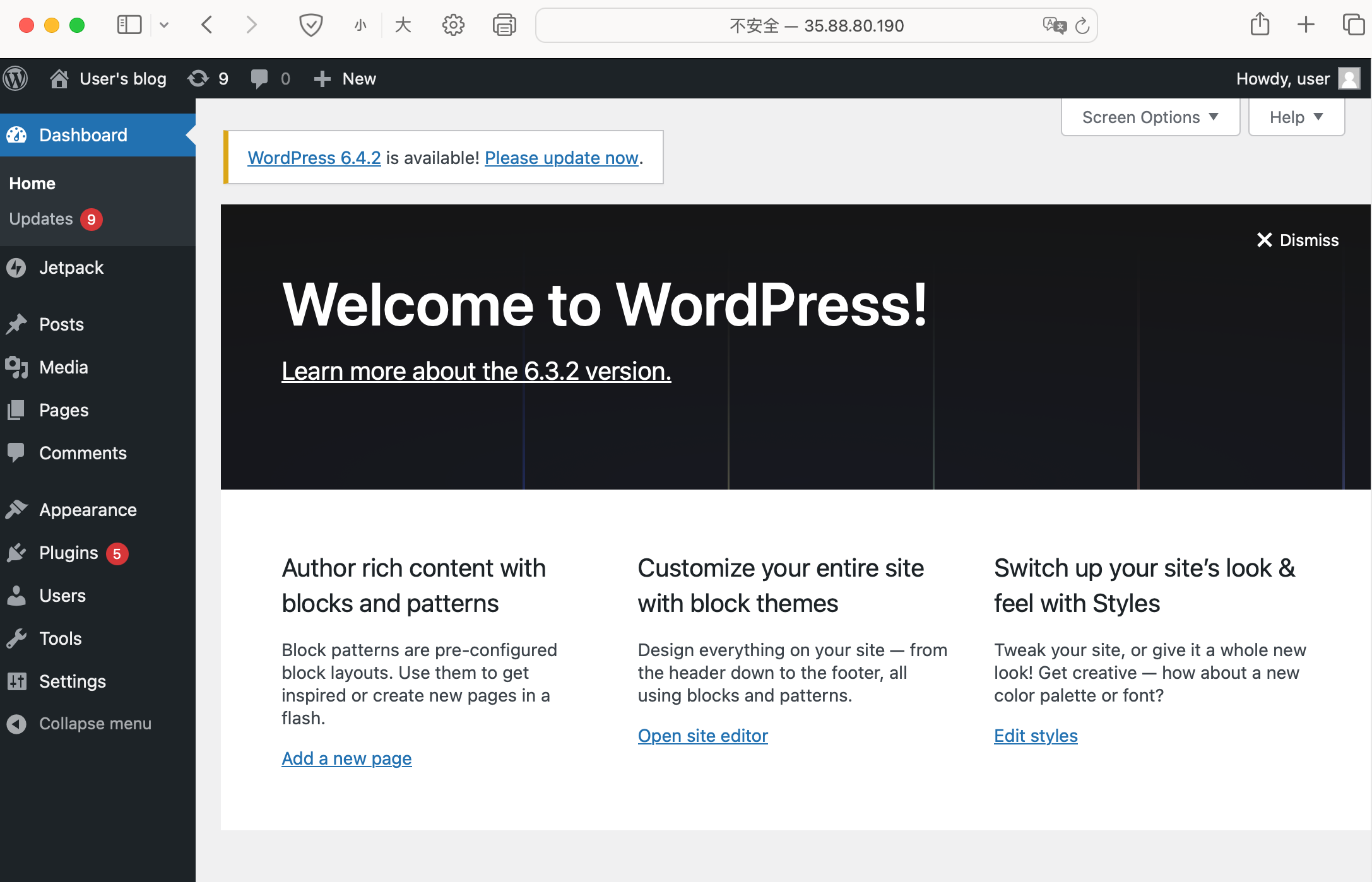Click the Updates count badge 9

click(x=92, y=220)
